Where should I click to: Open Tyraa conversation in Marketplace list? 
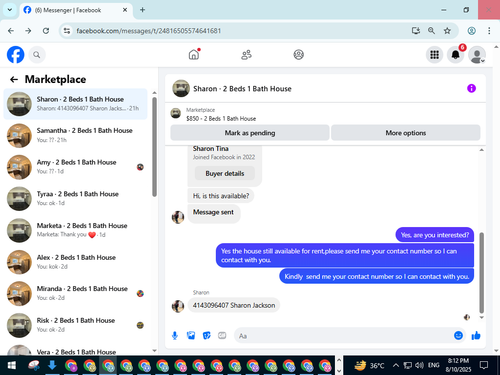[x=75, y=198]
